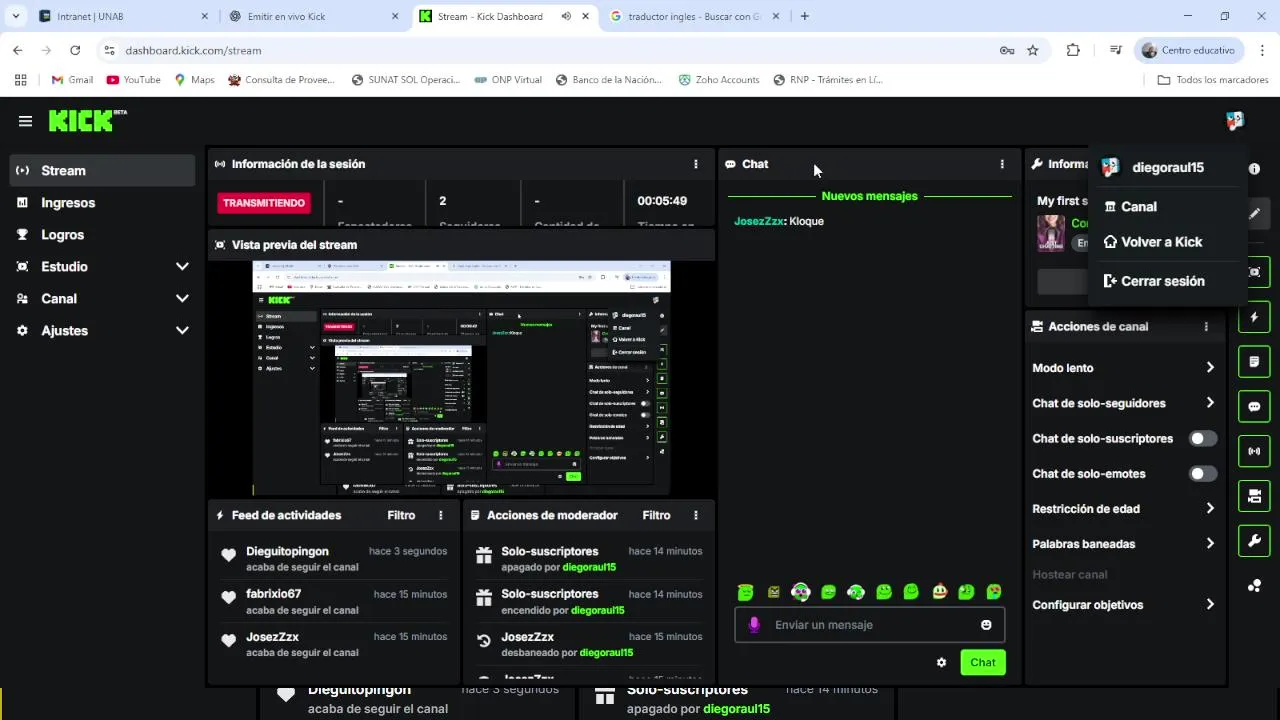Insert the headphones green emote

800,592
